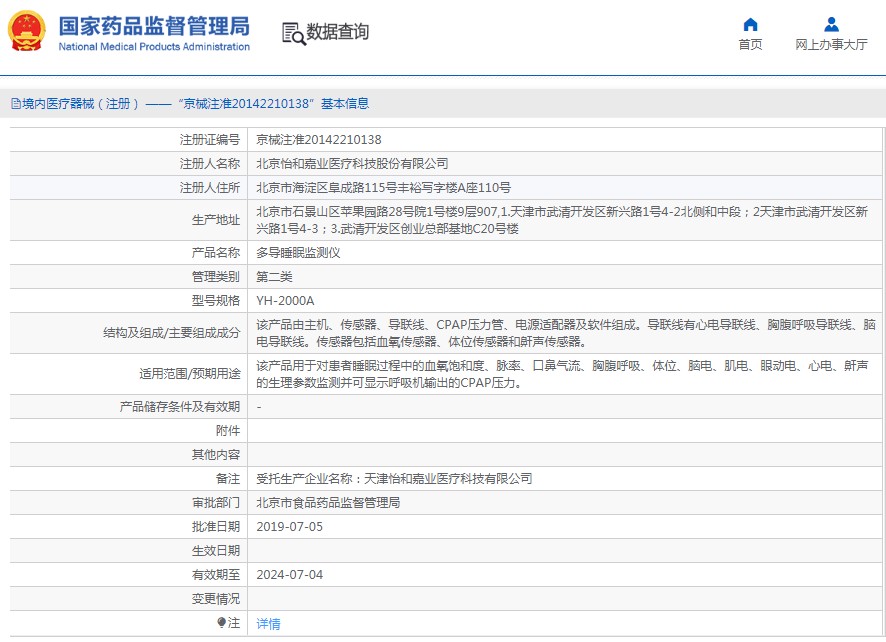The height and width of the screenshot is (642, 886).
Task: Click product name 多导睡眠监测仪
Action: 298,253
